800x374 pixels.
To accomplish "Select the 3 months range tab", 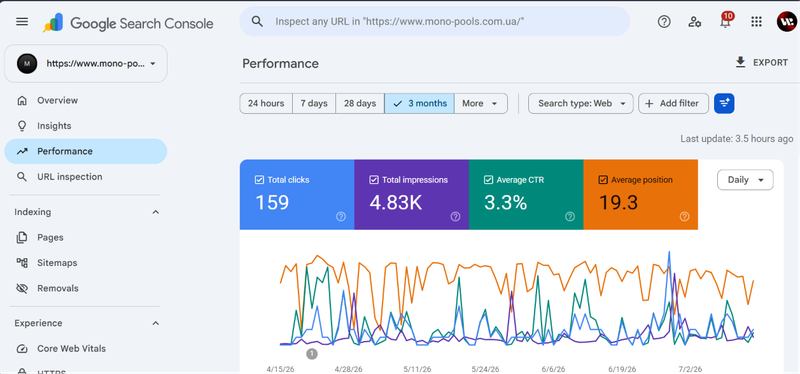I will point(419,104).
